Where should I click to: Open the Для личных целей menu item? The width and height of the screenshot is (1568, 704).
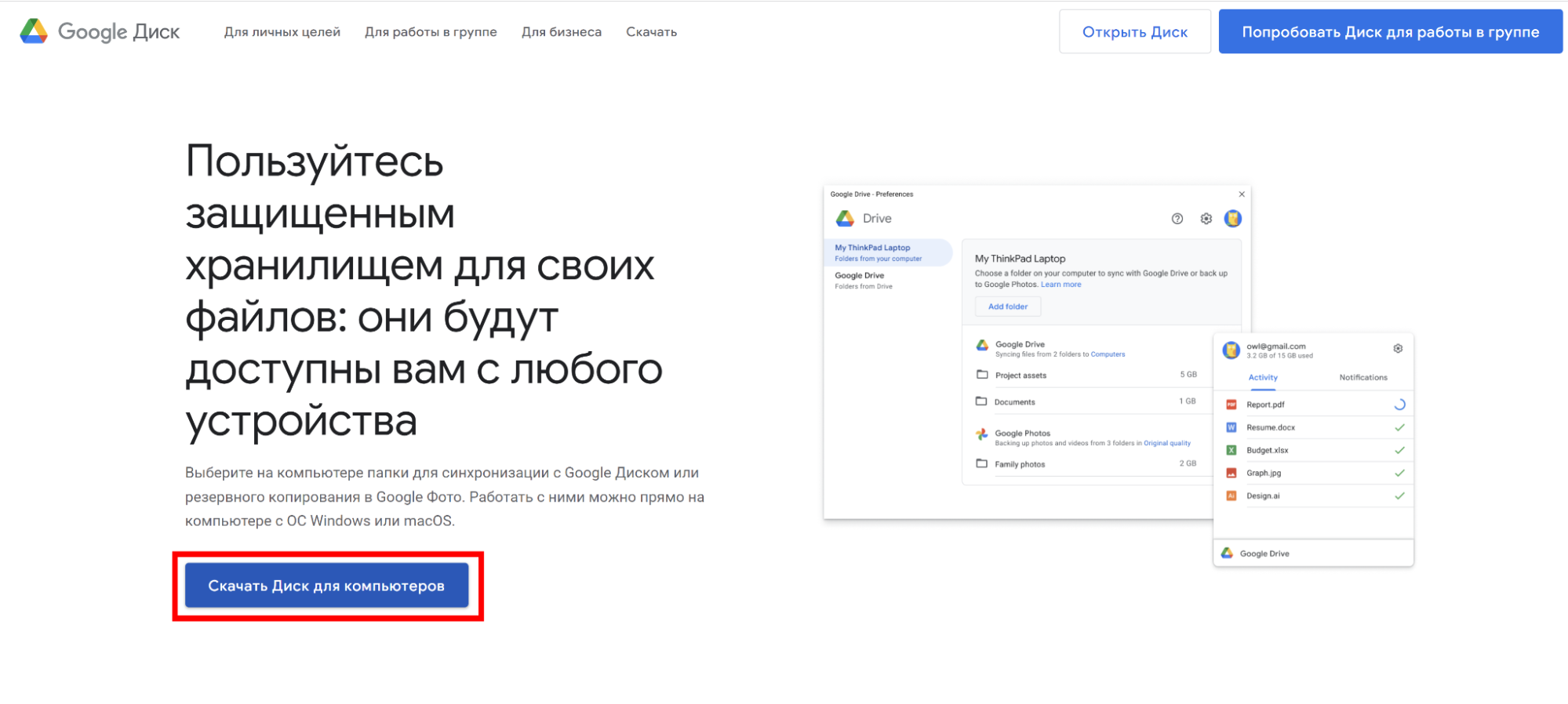tap(282, 32)
